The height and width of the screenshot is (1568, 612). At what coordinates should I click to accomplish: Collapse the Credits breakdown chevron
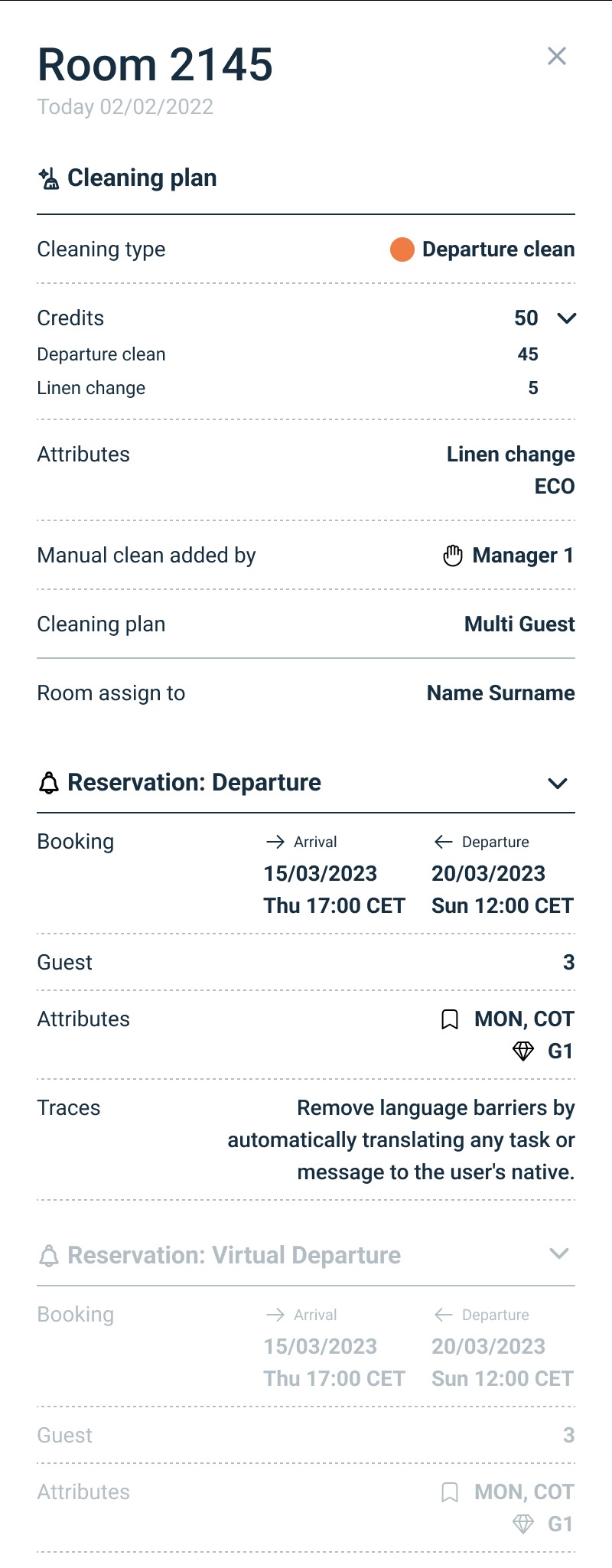[x=566, y=318]
